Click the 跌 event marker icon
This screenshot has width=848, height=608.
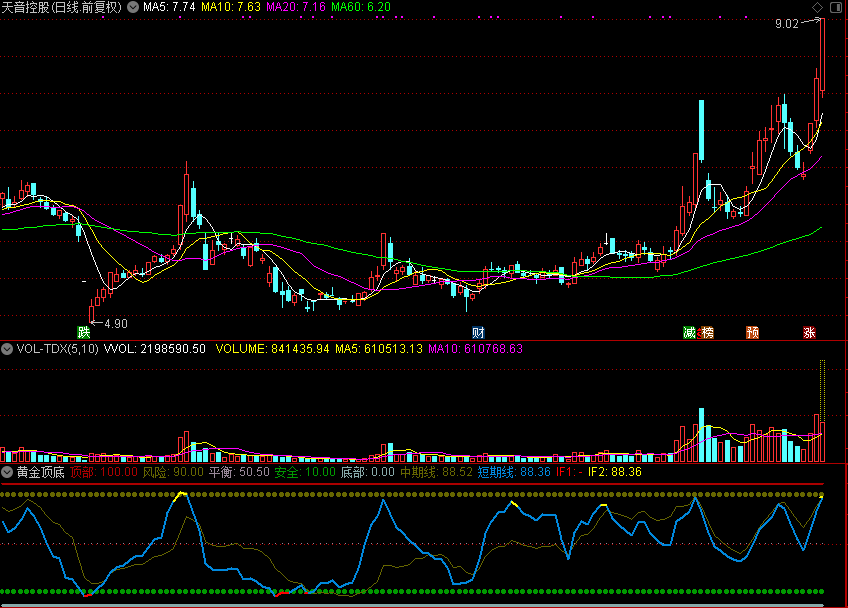(x=84, y=332)
